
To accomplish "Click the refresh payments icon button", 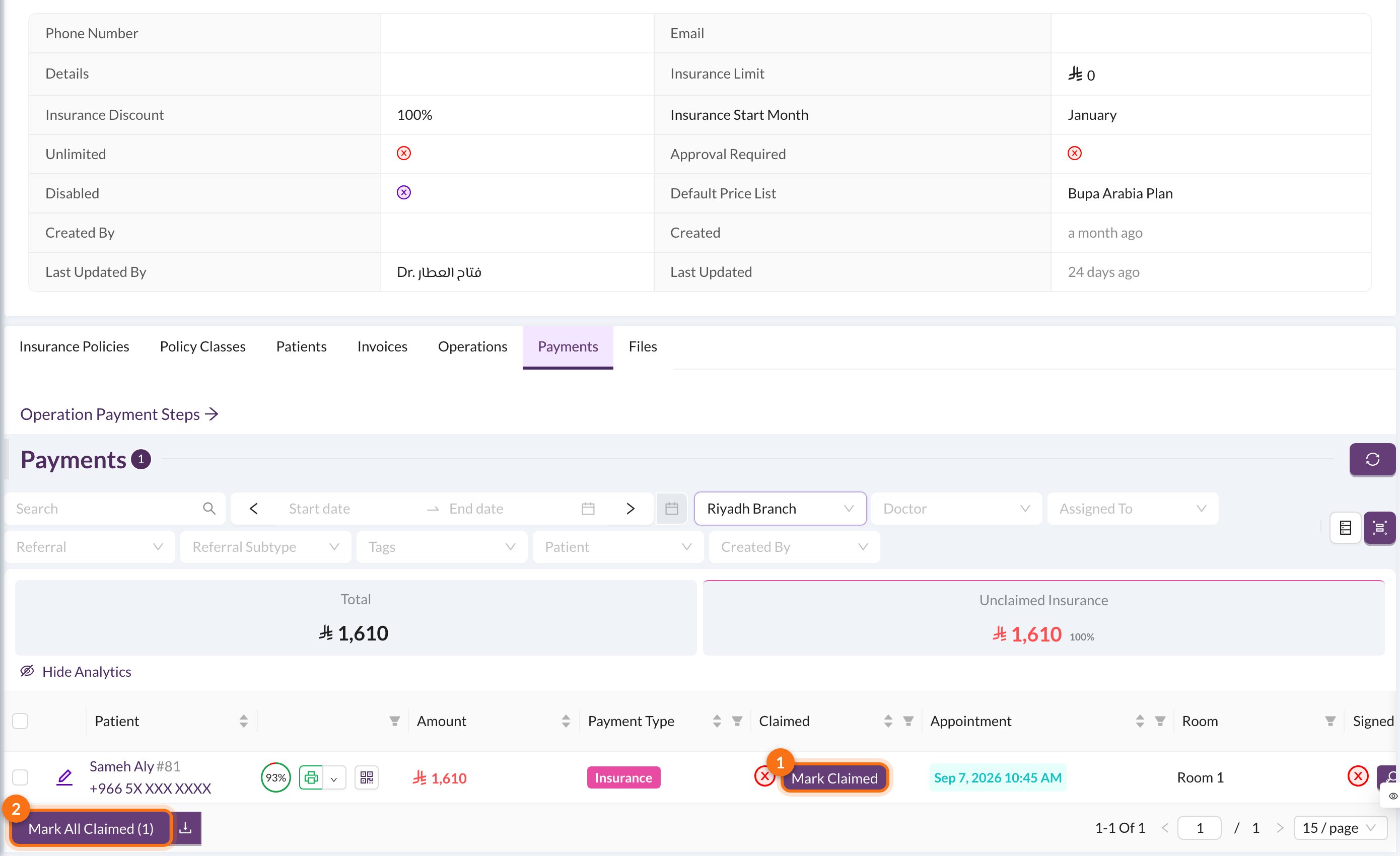I will pyautogui.click(x=1372, y=459).
